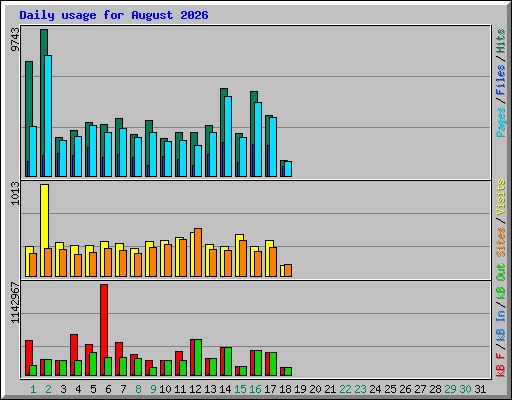The width and height of the screenshot is (512, 400).
Task: Click day 2 on the axis
Action: 48,389
